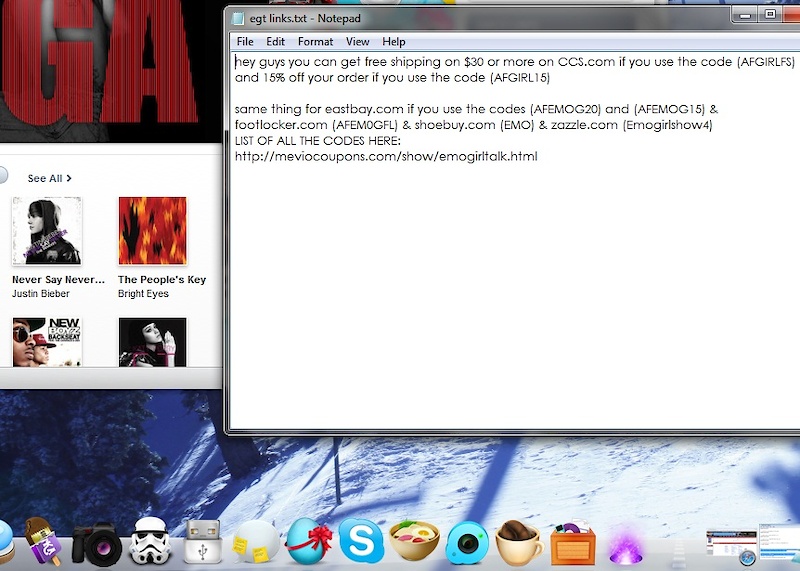Screen dimensions: 800x571
Task: Open the Never Say Never album cover
Action: [x=46, y=231]
